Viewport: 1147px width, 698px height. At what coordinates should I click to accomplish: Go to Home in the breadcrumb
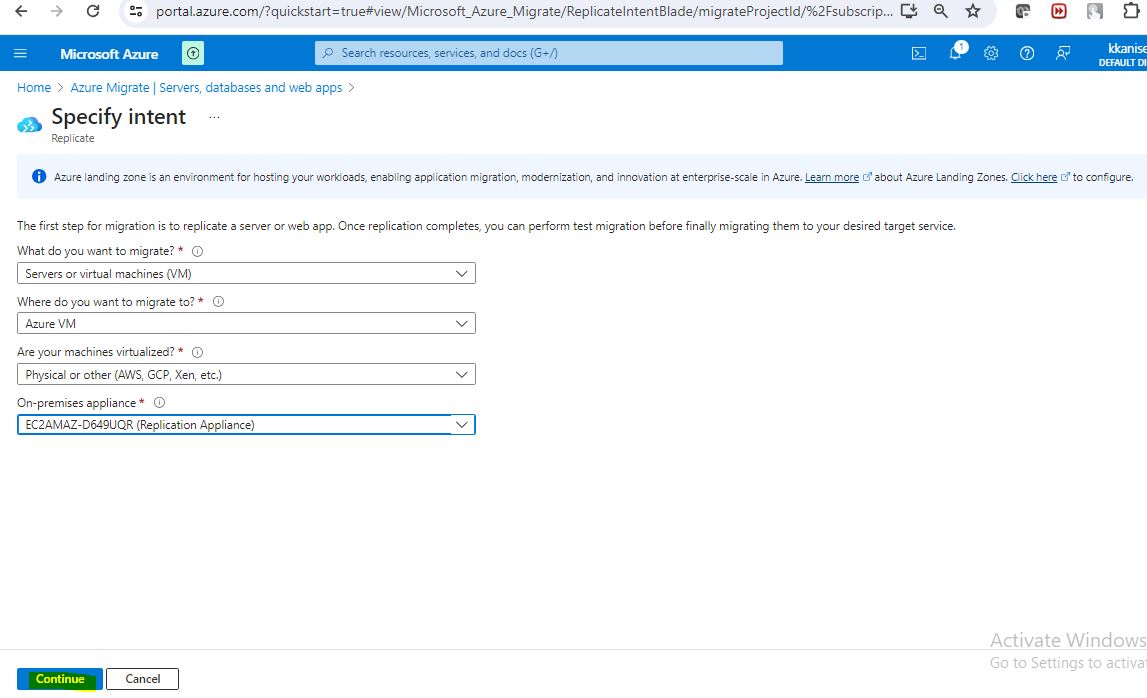[x=34, y=88]
